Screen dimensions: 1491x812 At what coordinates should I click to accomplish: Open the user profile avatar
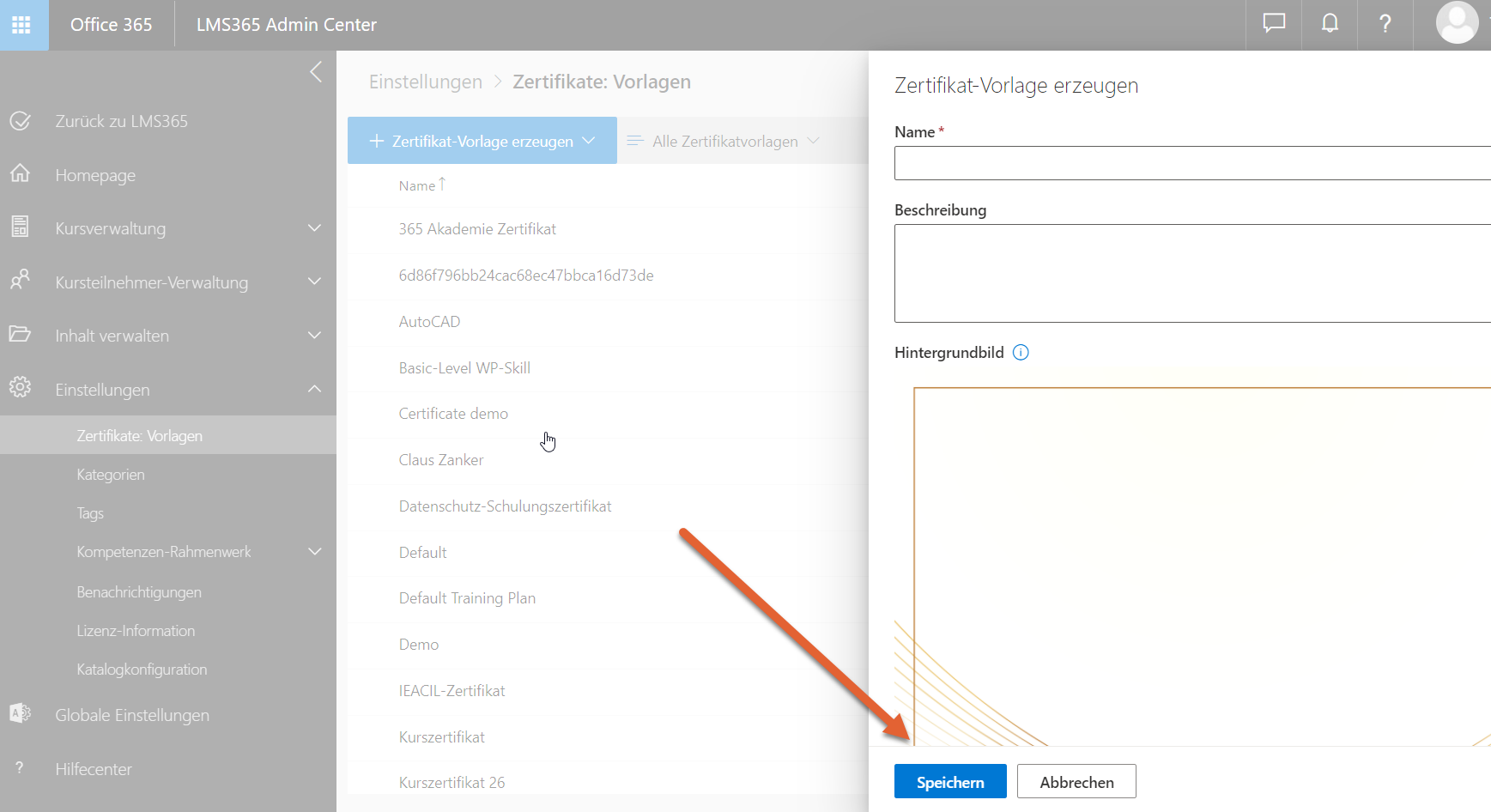[1457, 23]
